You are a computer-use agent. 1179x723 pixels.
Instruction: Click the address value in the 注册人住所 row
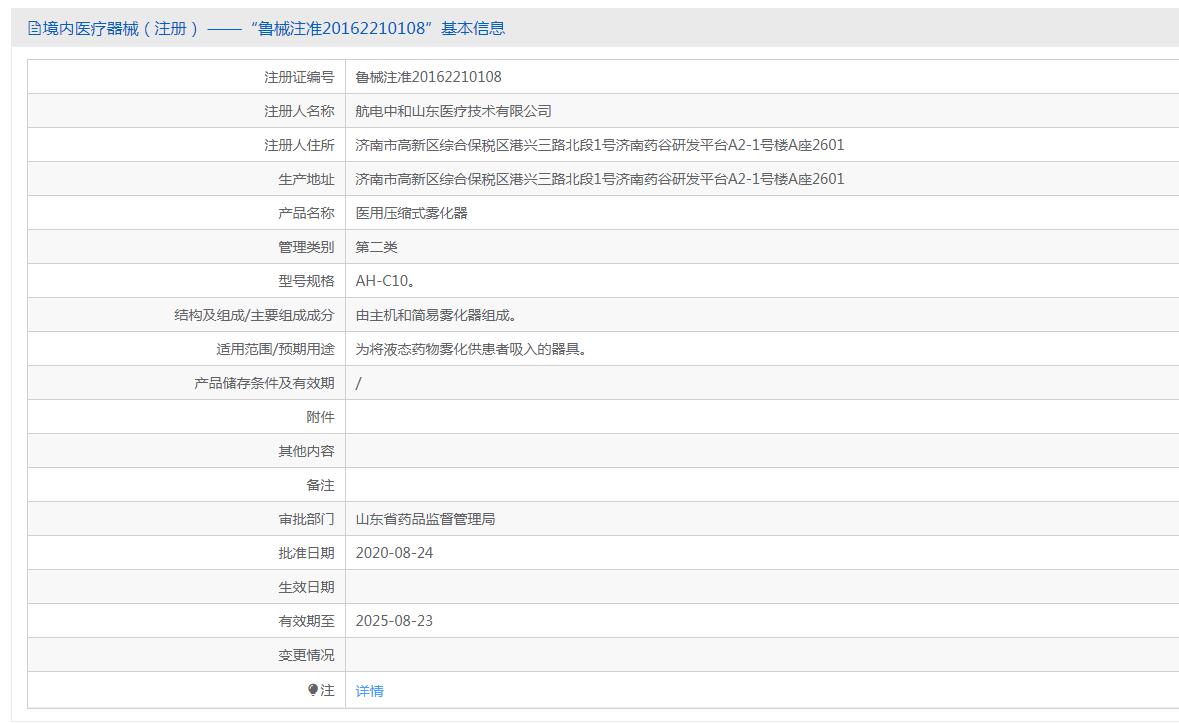coord(600,145)
